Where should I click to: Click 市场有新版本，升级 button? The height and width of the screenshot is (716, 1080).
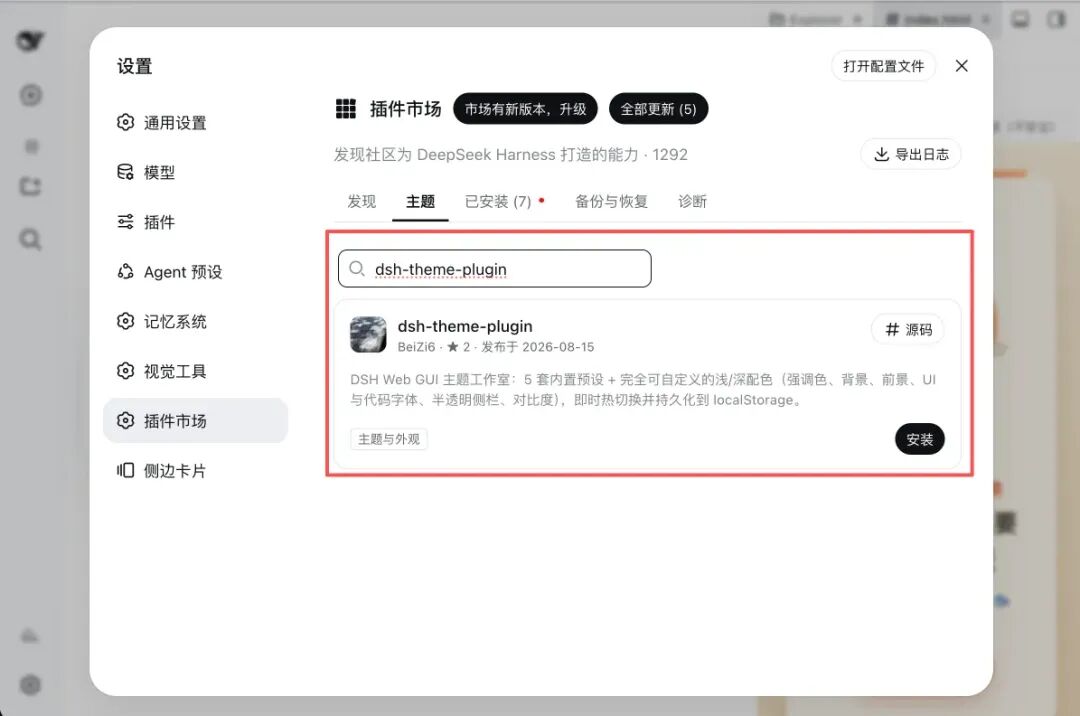coord(525,109)
